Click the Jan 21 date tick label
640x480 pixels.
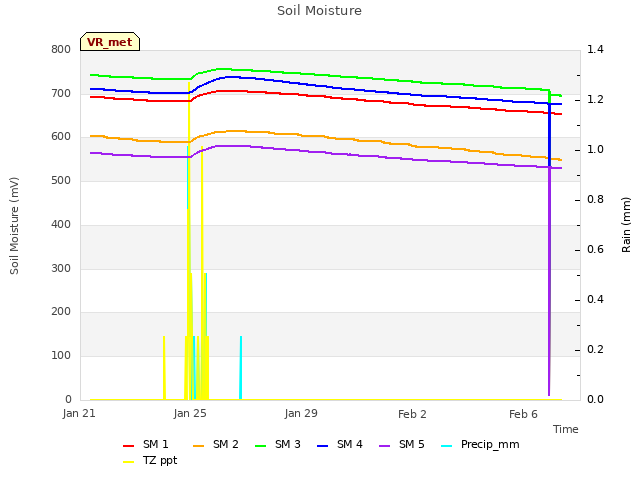pyautogui.click(x=79, y=413)
